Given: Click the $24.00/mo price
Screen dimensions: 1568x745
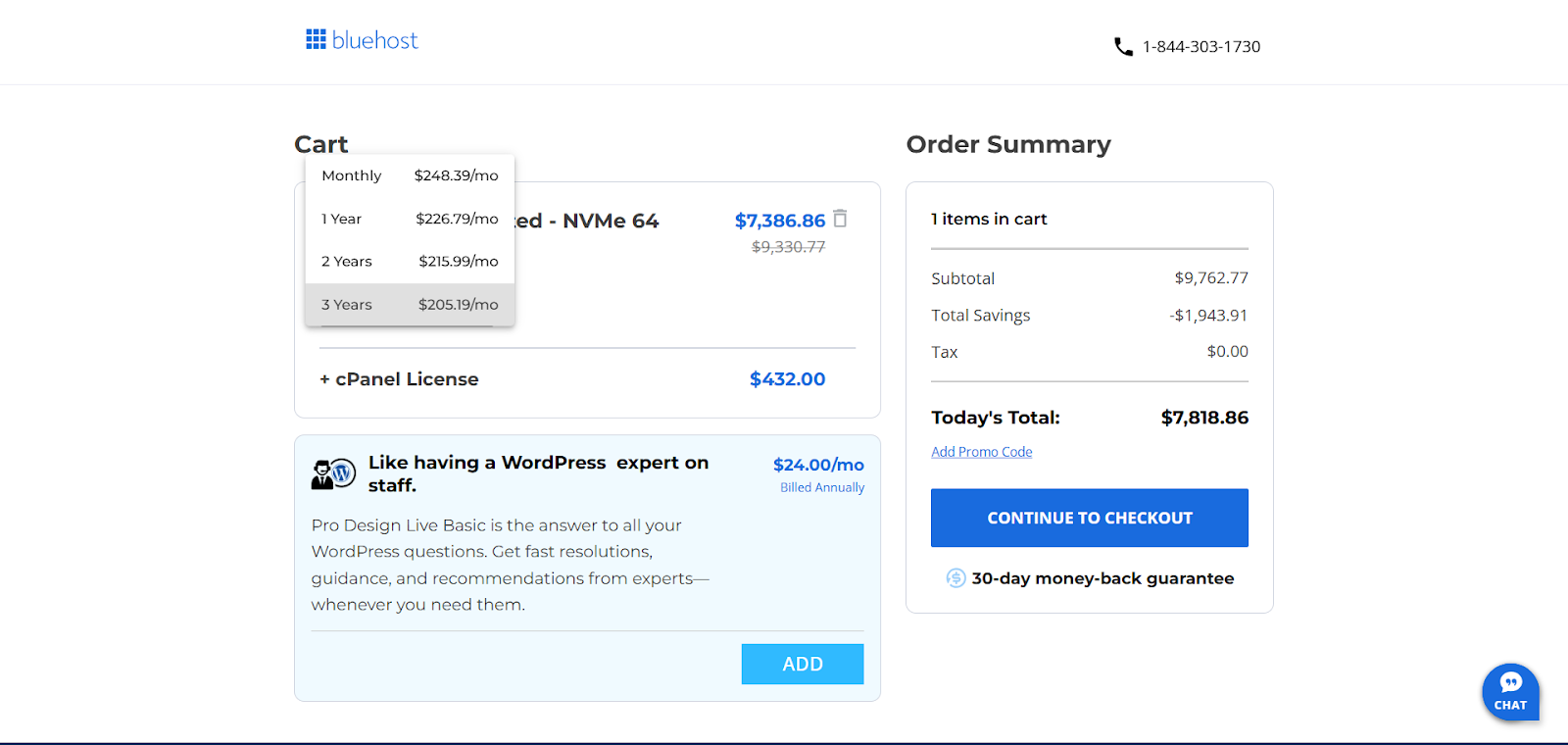Looking at the screenshot, I should coord(818,465).
